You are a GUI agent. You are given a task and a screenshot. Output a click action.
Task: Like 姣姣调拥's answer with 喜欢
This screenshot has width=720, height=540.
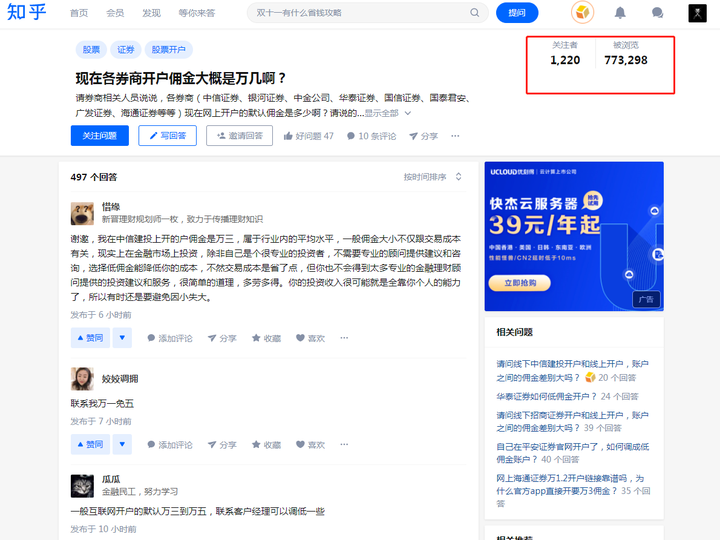point(310,445)
